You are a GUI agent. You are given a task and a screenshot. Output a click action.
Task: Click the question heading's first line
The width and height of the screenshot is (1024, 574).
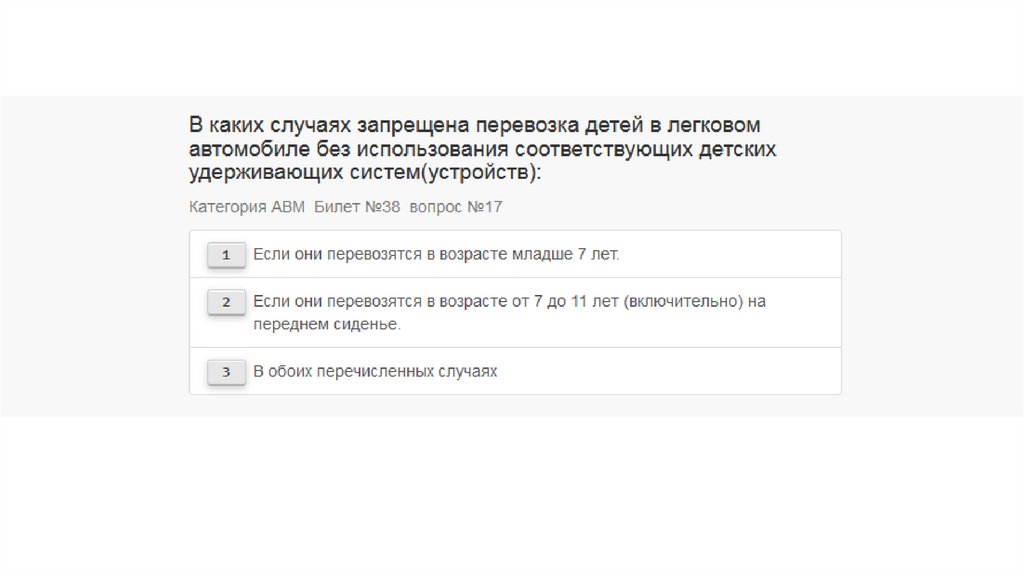475,126
